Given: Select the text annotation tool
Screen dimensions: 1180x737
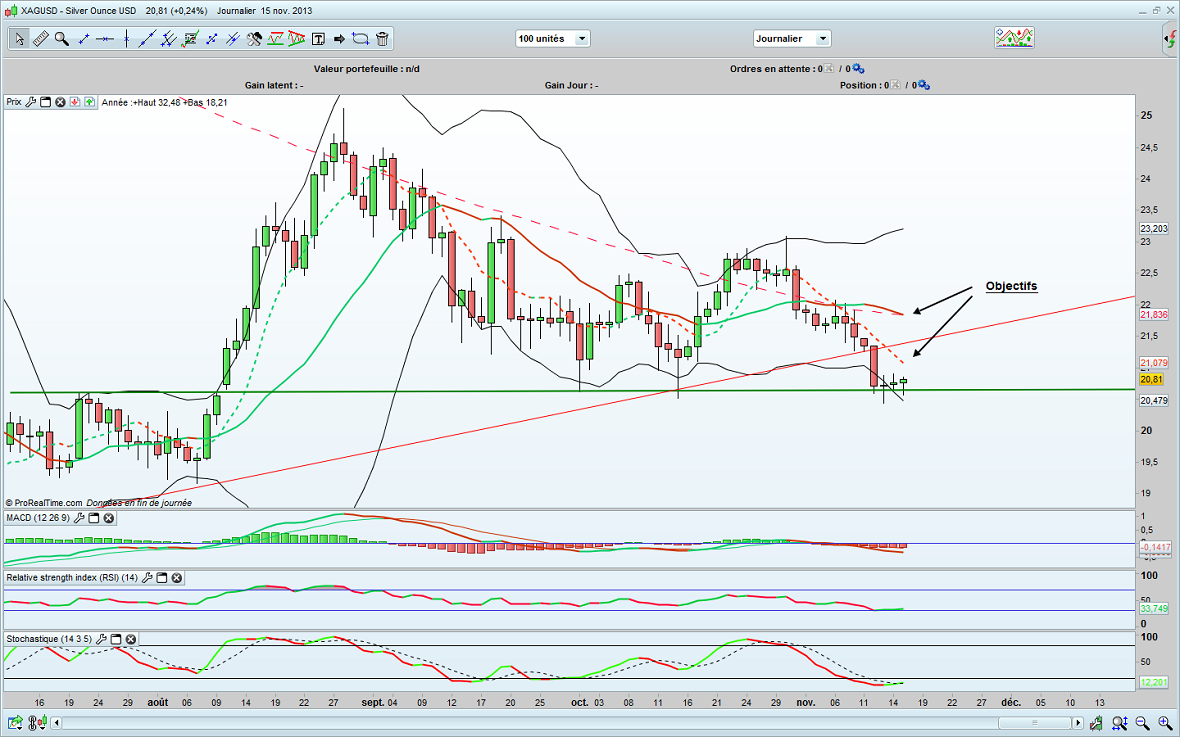Looking at the screenshot, I should pyautogui.click(x=318, y=39).
